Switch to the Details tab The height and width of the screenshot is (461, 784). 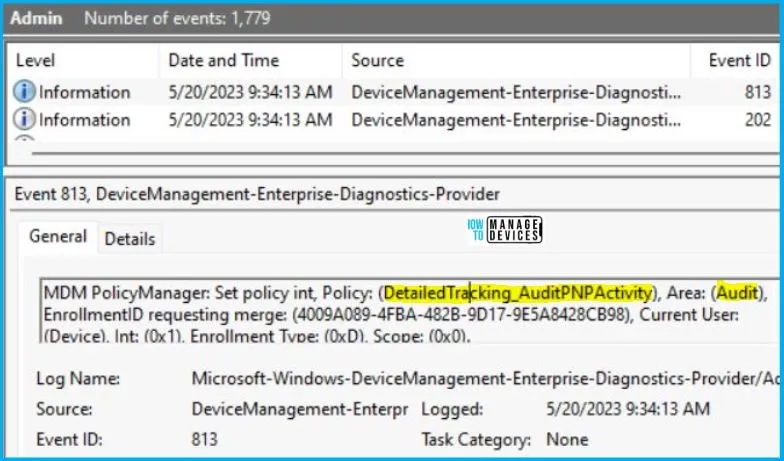[130, 239]
